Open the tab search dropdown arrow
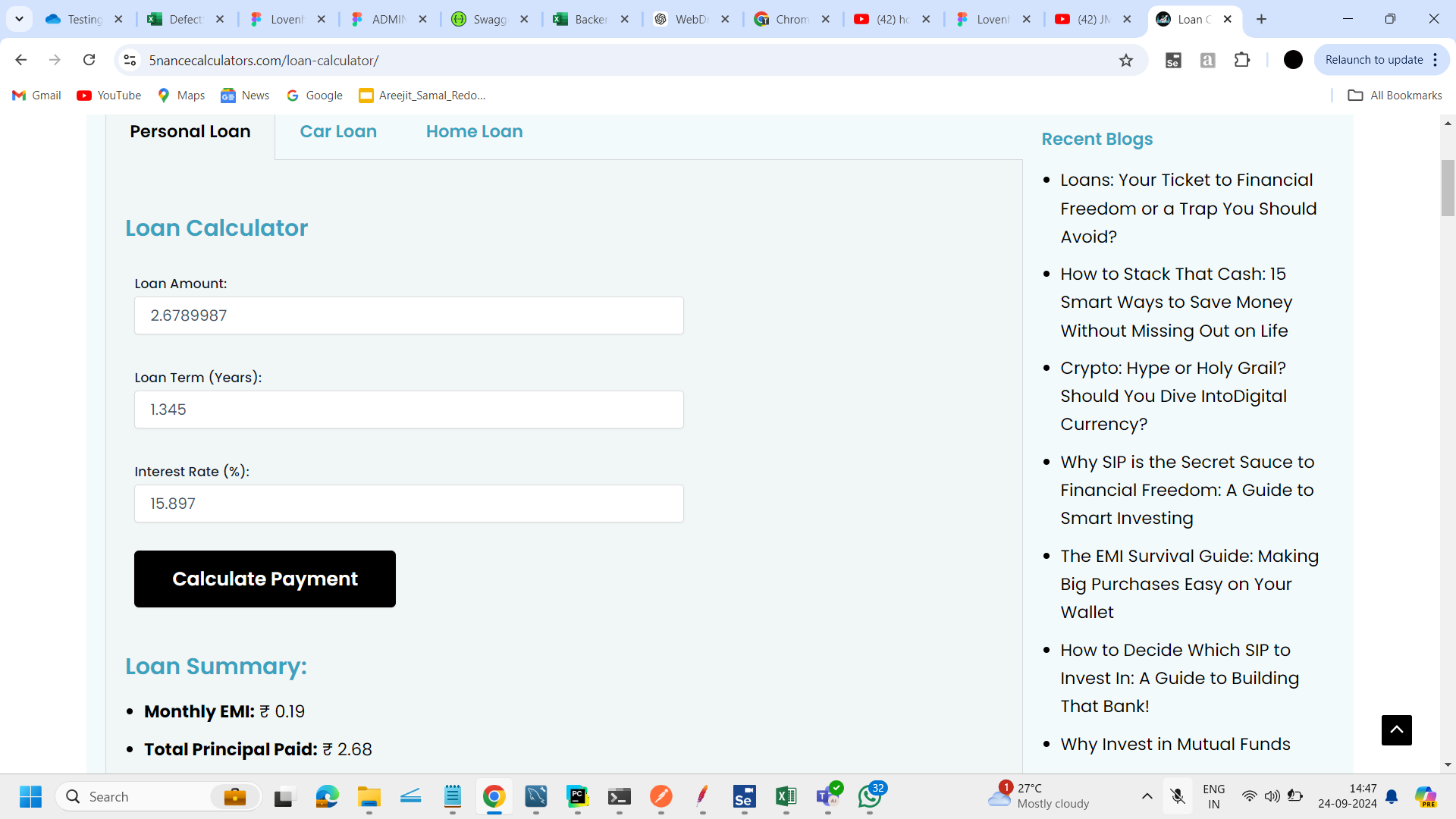 click(19, 19)
